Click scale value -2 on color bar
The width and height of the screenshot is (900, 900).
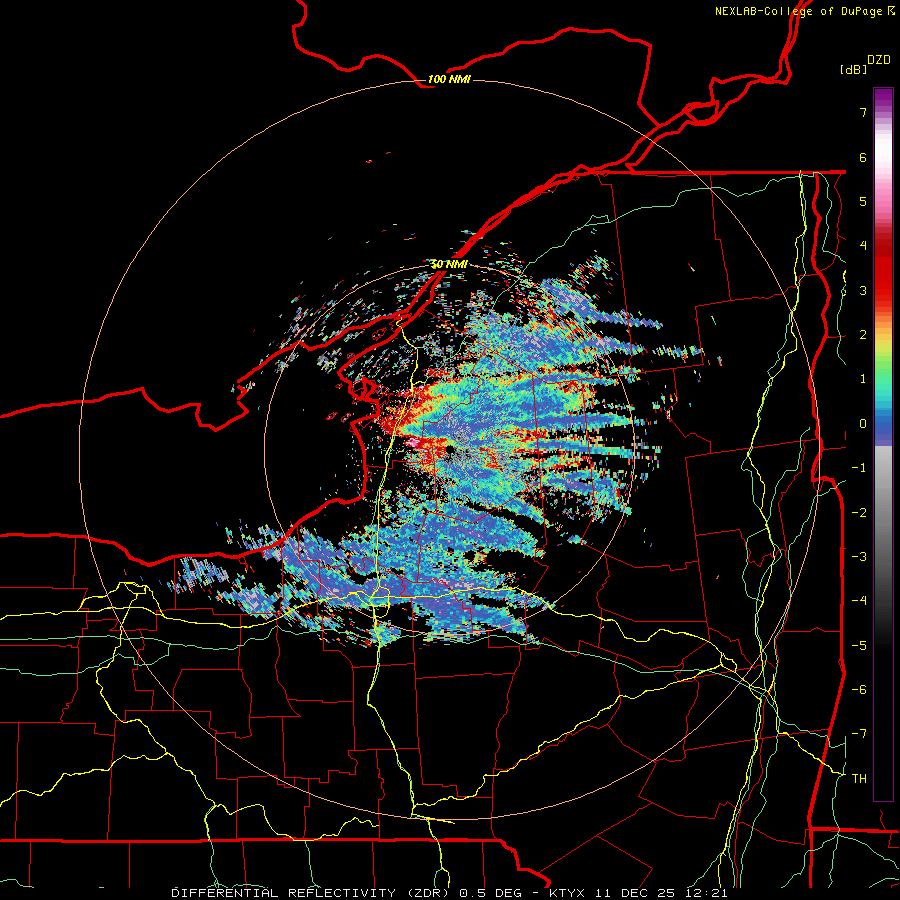tap(859, 512)
